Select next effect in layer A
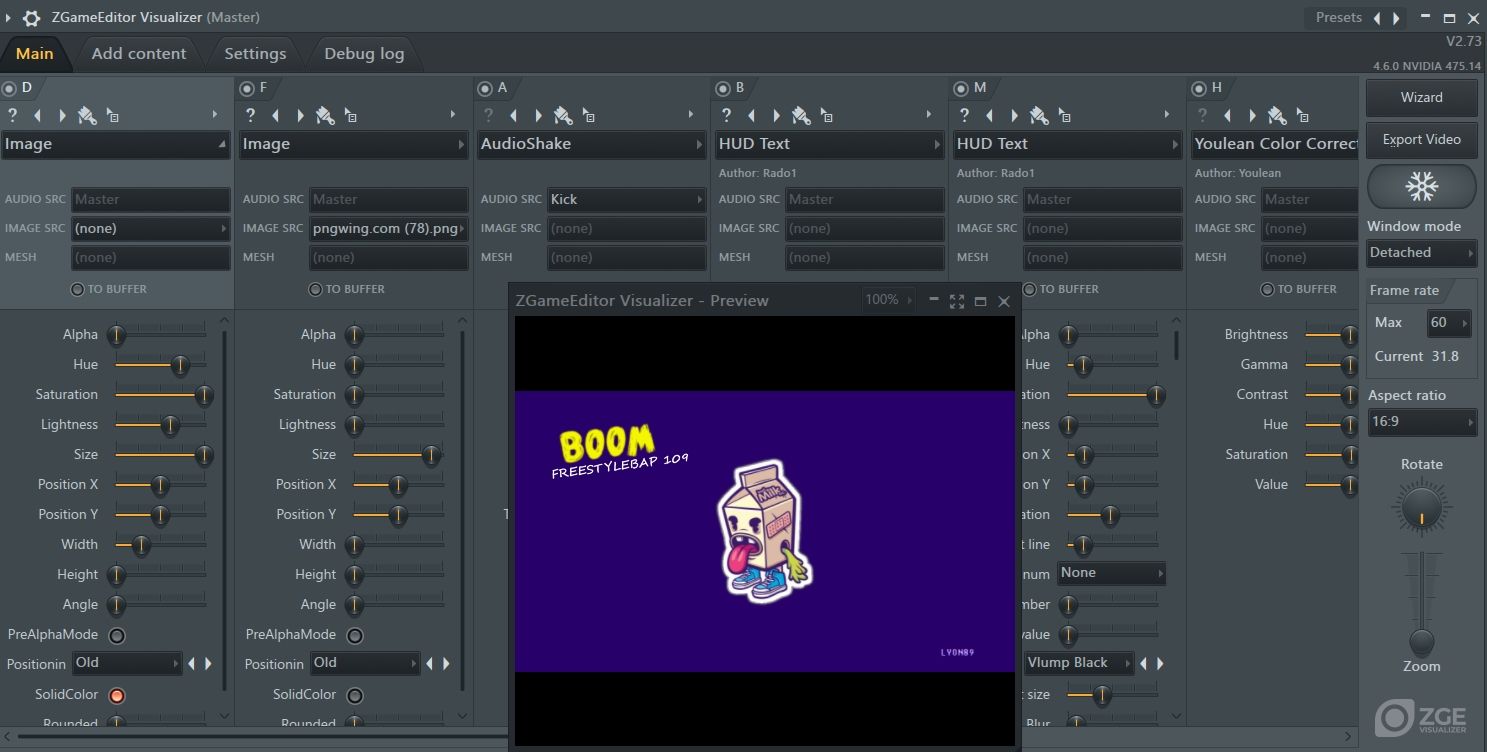The image size is (1487, 752). click(537, 115)
